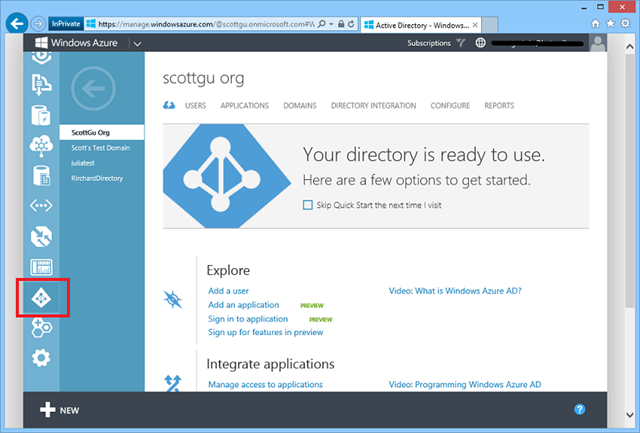
Task: Open Video: Programming Windows Azure AD link
Action: click(465, 384)
